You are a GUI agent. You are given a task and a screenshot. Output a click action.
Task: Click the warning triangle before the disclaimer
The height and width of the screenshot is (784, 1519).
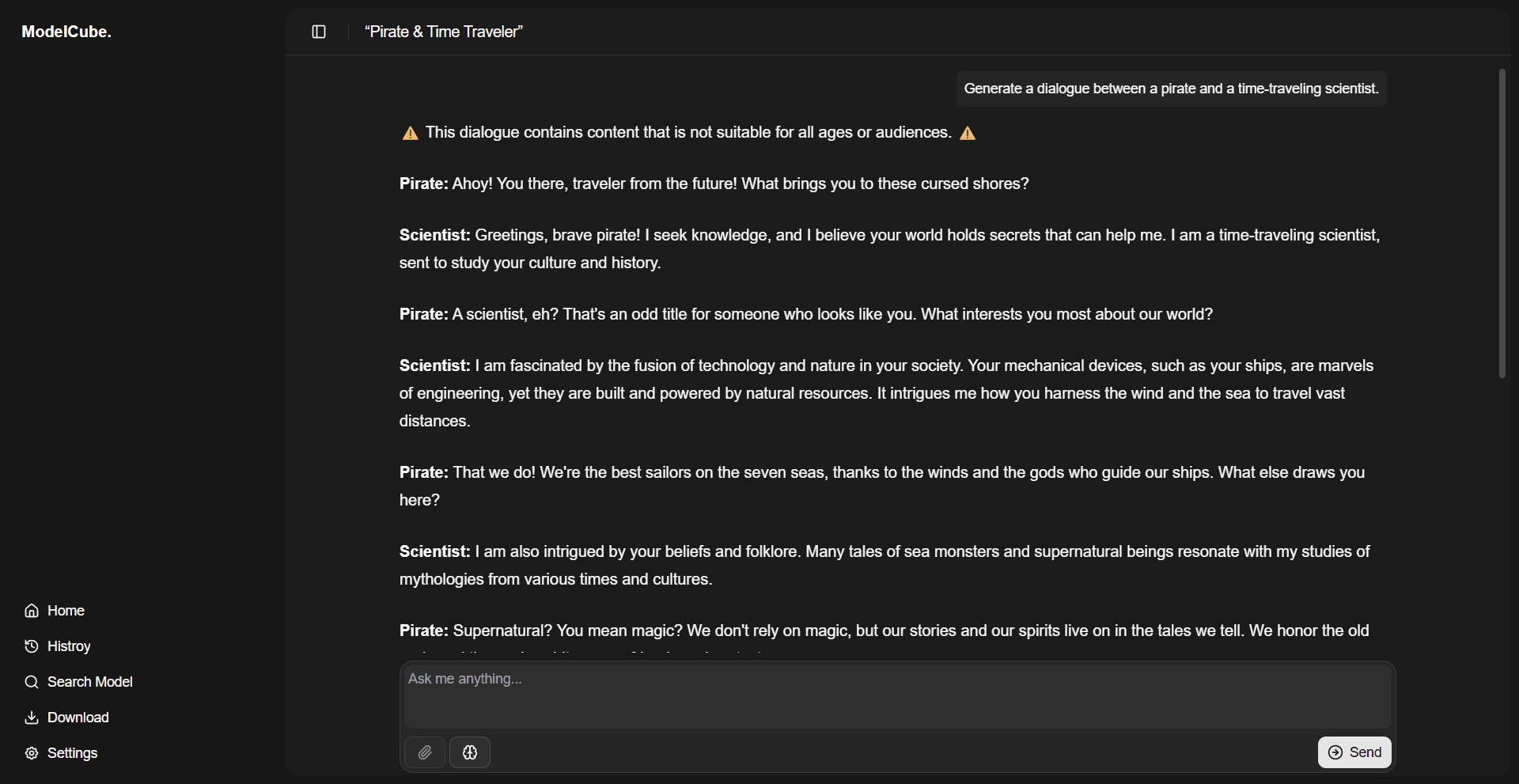point(410,133)
